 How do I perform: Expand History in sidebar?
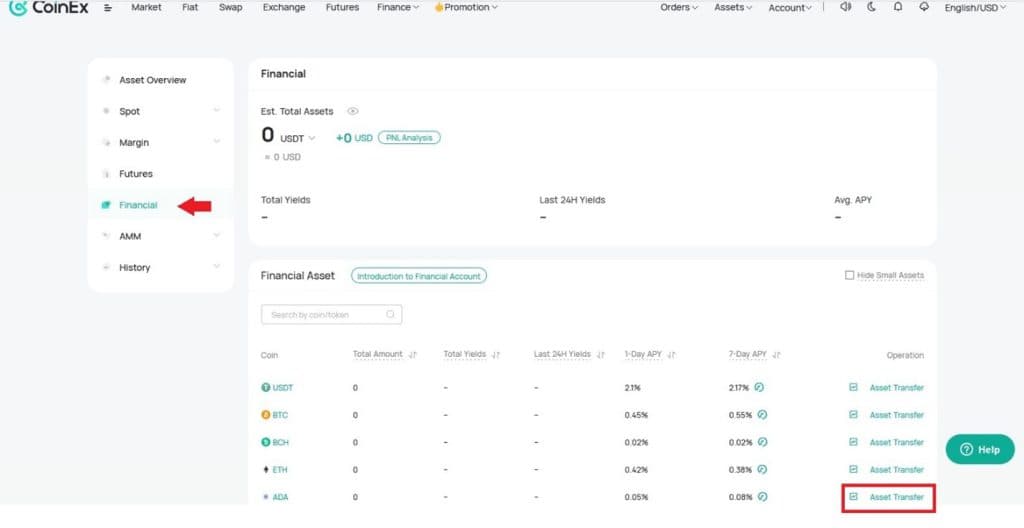[217, 267]
